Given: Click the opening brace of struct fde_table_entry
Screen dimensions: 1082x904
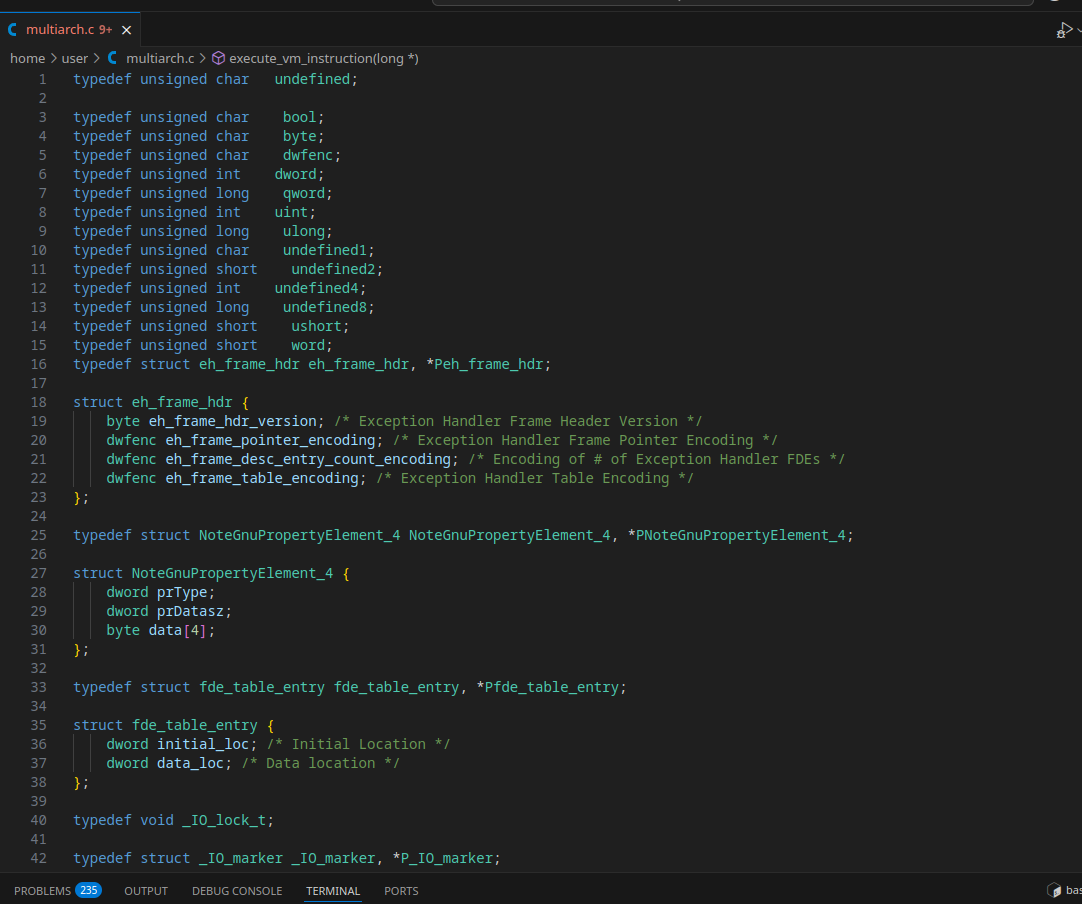Looking at the screenshot, I should 270,725.
